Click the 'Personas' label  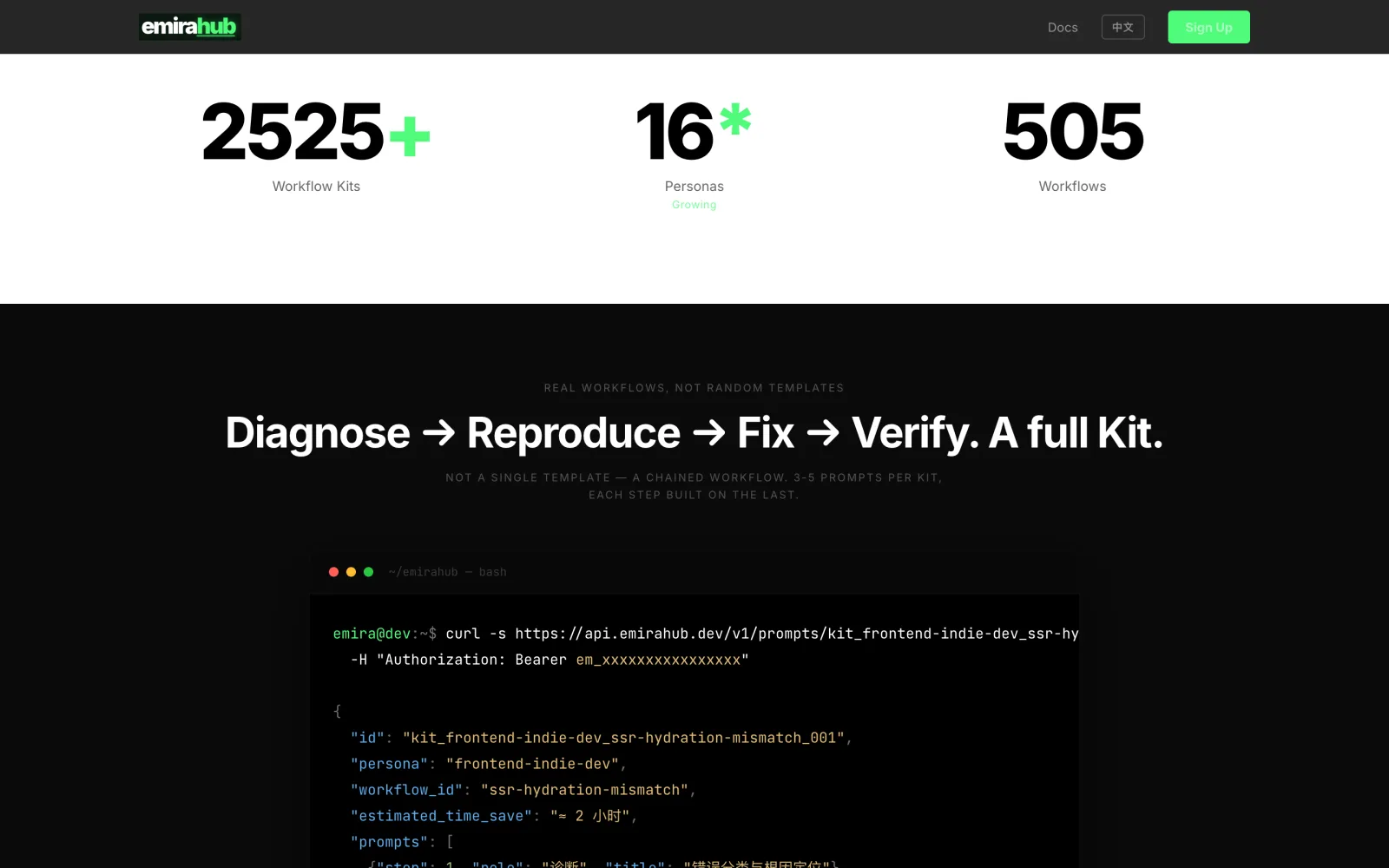click(694, 187)
